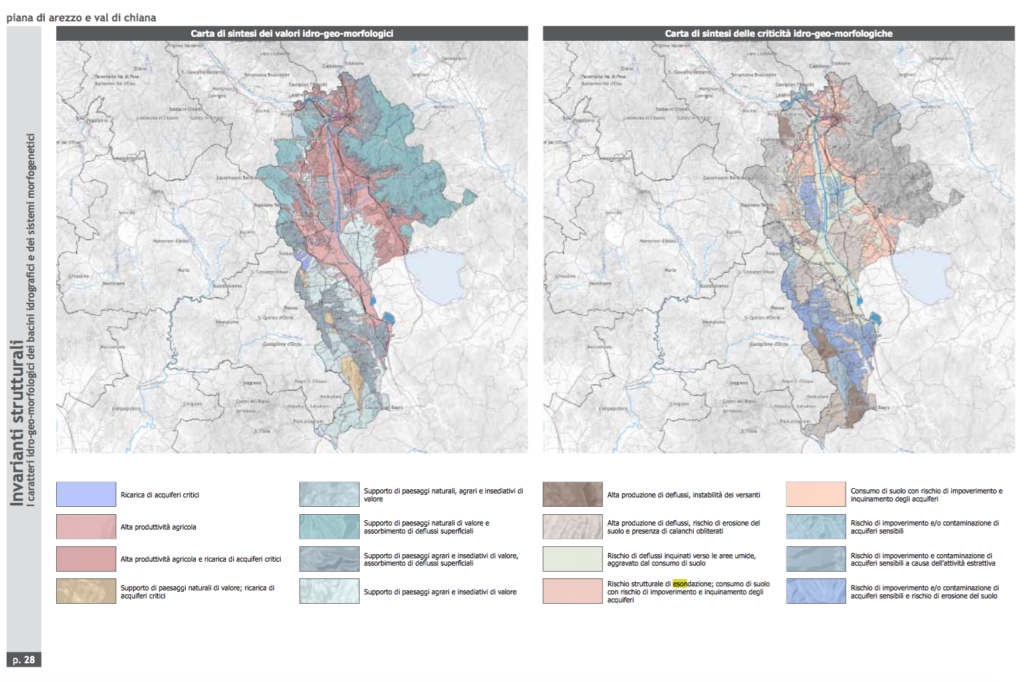Pick the tan 'Supporto di paesaggi naturali di valore; ricarica' swatch
Image resolution: width=1024 pixels, height=682 pixels.
85,591
